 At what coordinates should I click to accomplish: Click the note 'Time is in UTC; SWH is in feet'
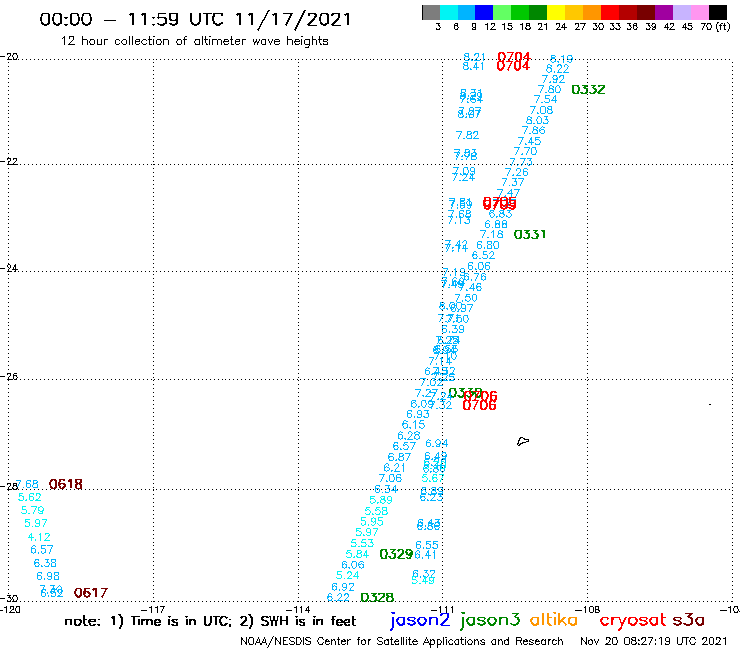tap(210, 621)
